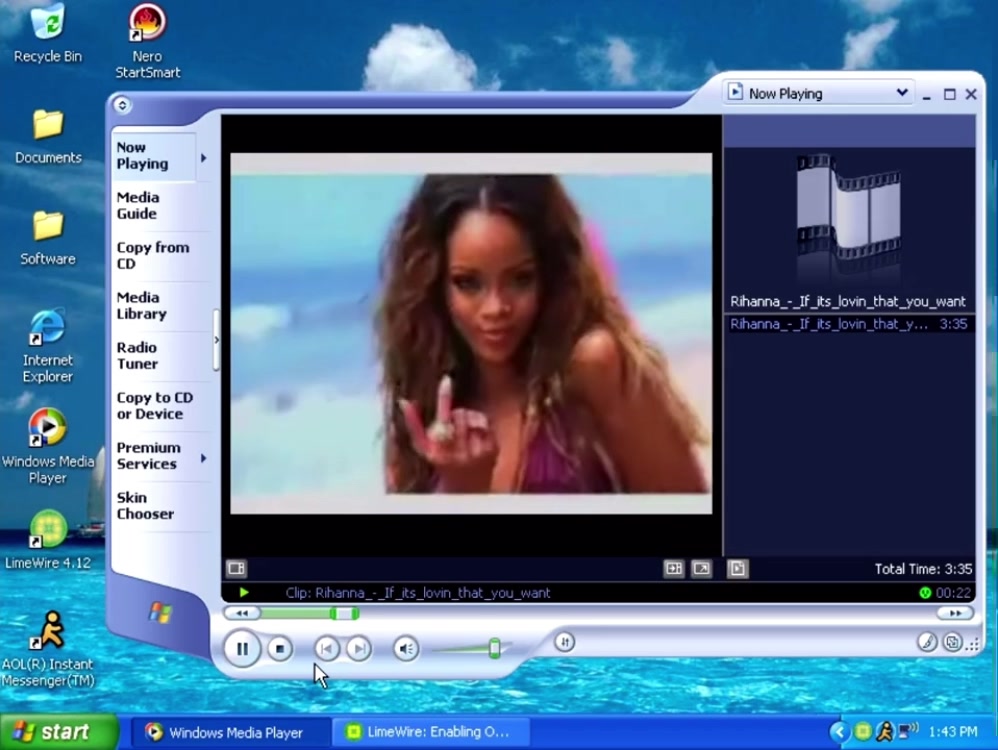
Task: Click the Windows Media Player desktop shortcut
Action: [x=48, y=446]
